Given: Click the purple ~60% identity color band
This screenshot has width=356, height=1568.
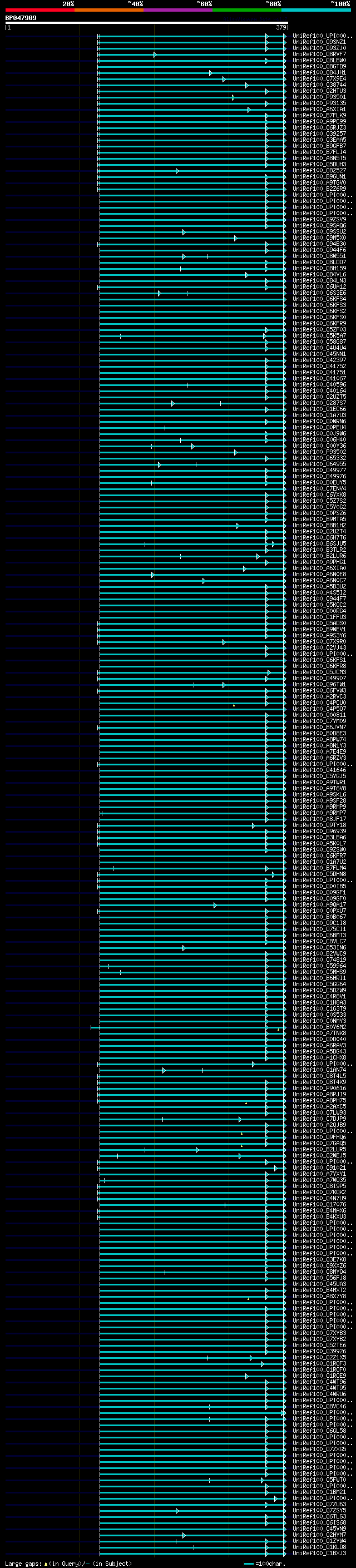Looking at the screenshot, I should click(x=177, y=11).
